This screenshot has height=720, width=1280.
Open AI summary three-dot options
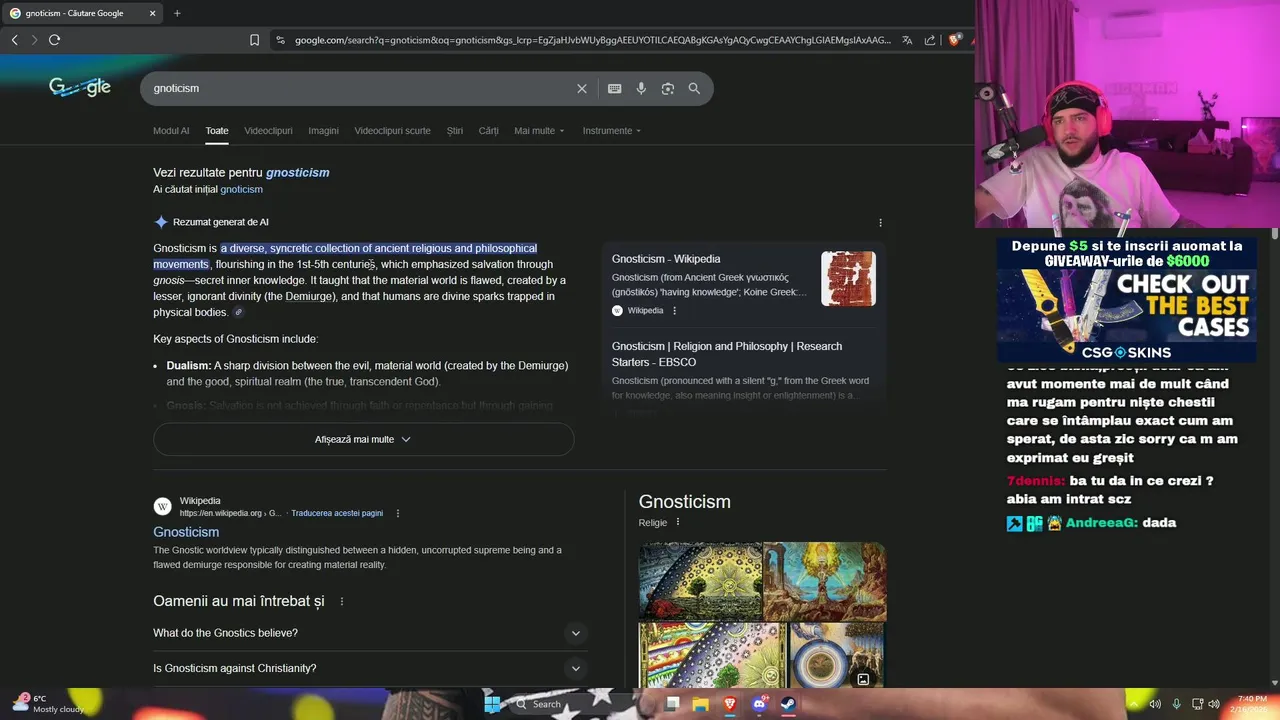click(x=880, y=222)
